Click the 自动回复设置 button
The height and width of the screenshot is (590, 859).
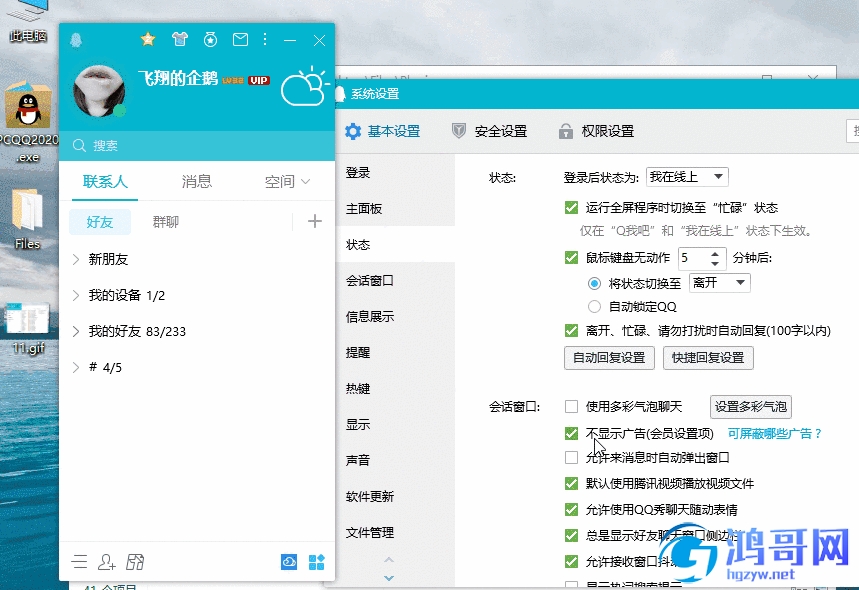click(609, 358)
